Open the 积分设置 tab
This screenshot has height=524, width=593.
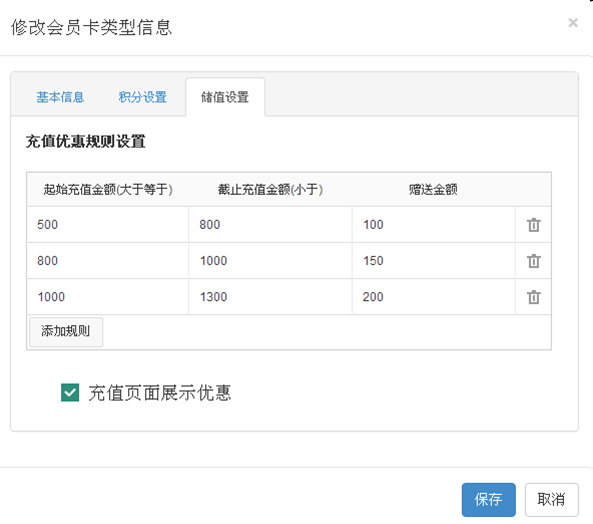(x=143, y=97)
